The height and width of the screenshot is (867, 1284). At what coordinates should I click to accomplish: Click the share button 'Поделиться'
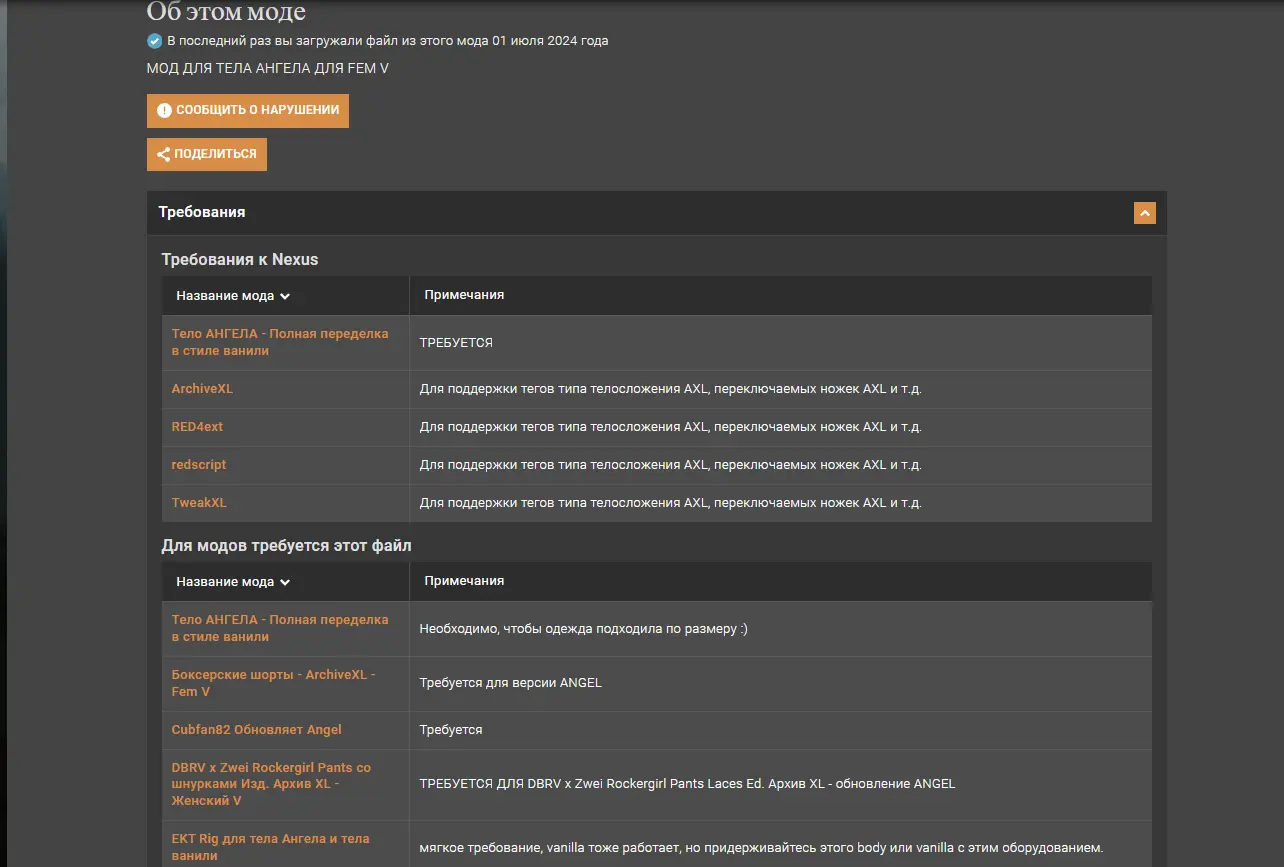(x=207, y=154)
